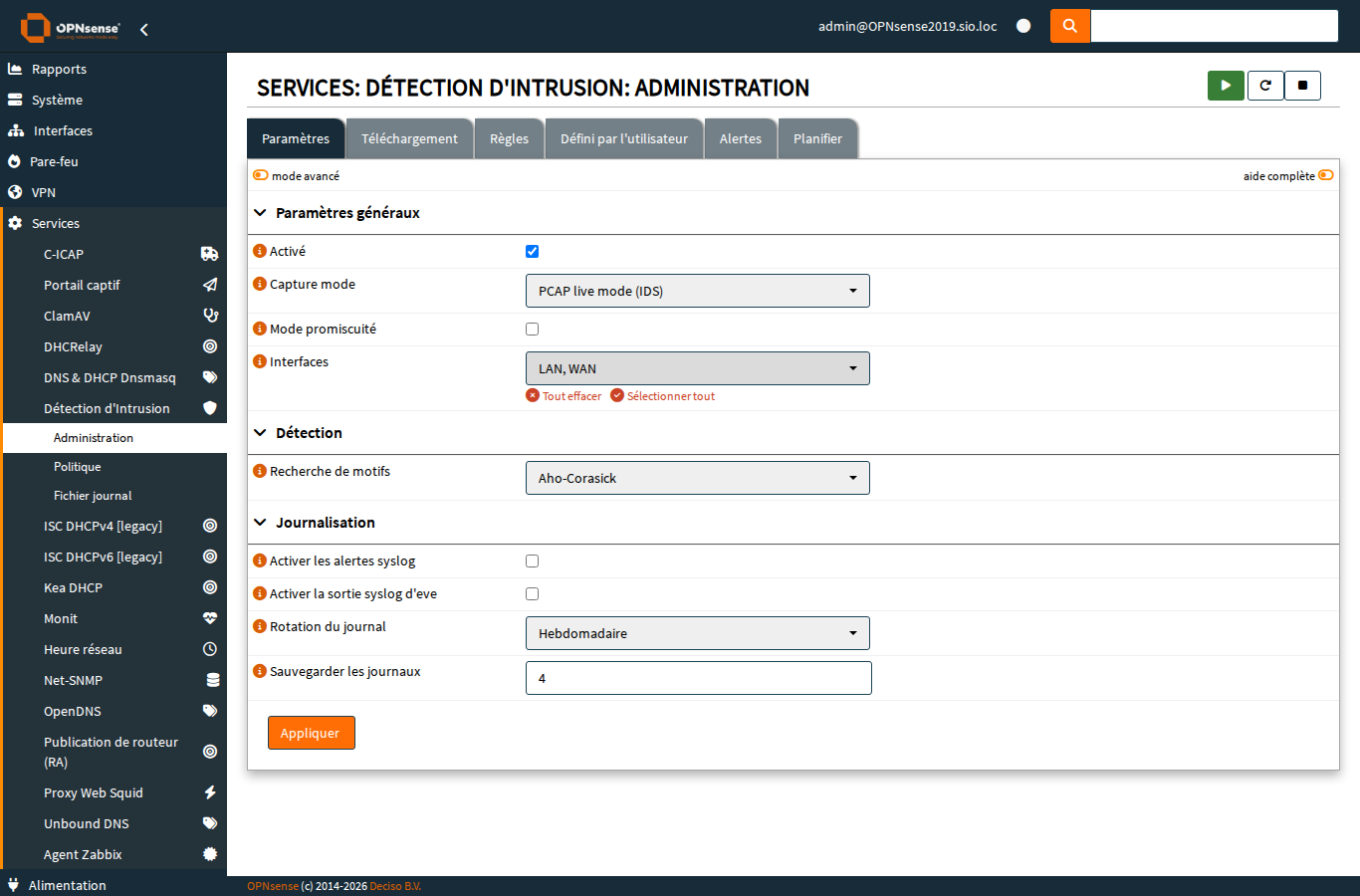Toggle the aide complète switch
Screen dimensions: 1360x896
[x=1326, y=175]
